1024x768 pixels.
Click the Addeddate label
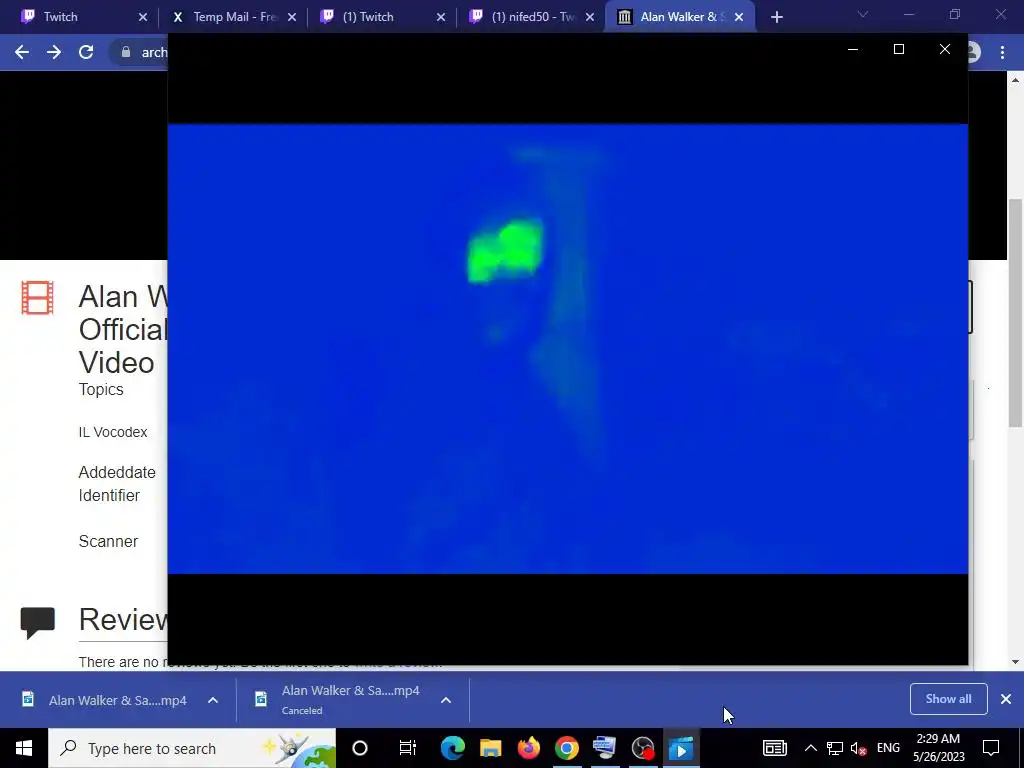(x=117, y=472)
